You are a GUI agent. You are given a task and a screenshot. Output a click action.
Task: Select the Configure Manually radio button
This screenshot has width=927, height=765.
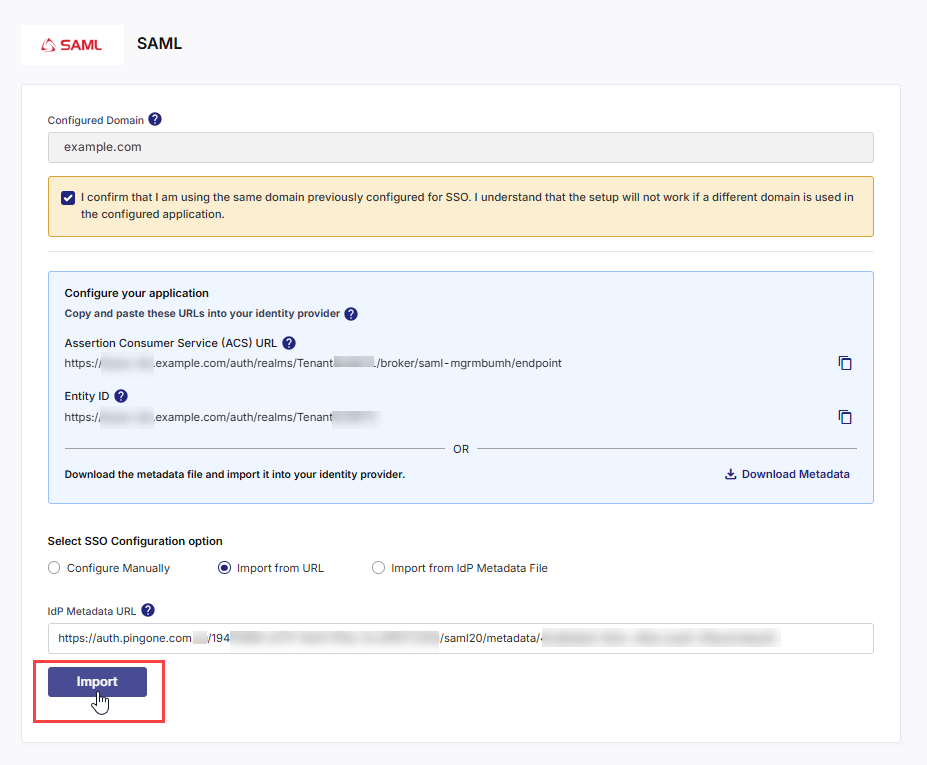click(x=54, y=567)
